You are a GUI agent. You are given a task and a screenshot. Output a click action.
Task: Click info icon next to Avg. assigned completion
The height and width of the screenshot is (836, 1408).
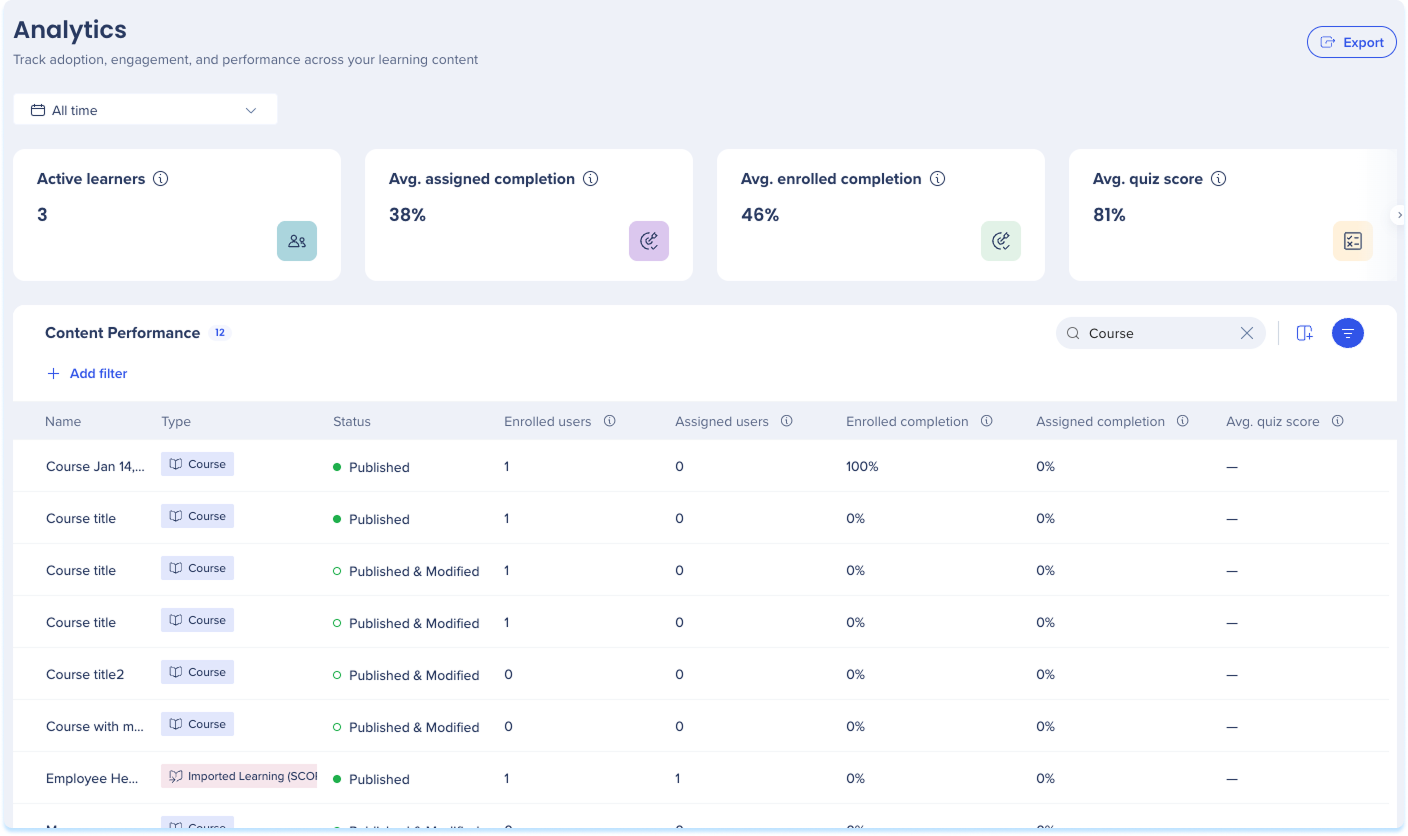tap(591, 179)
